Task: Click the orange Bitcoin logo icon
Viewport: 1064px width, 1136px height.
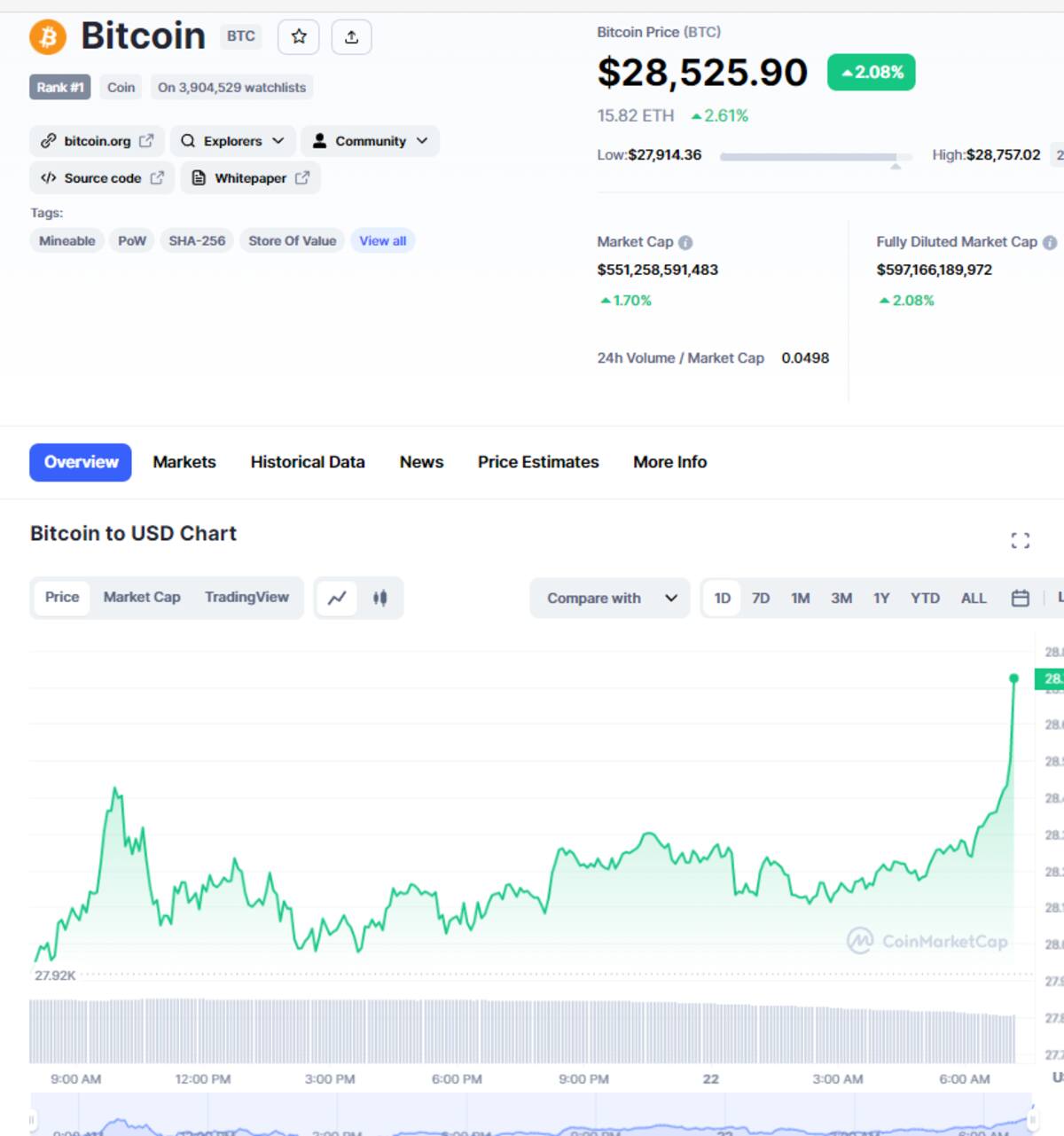Action: coord(48,37)
